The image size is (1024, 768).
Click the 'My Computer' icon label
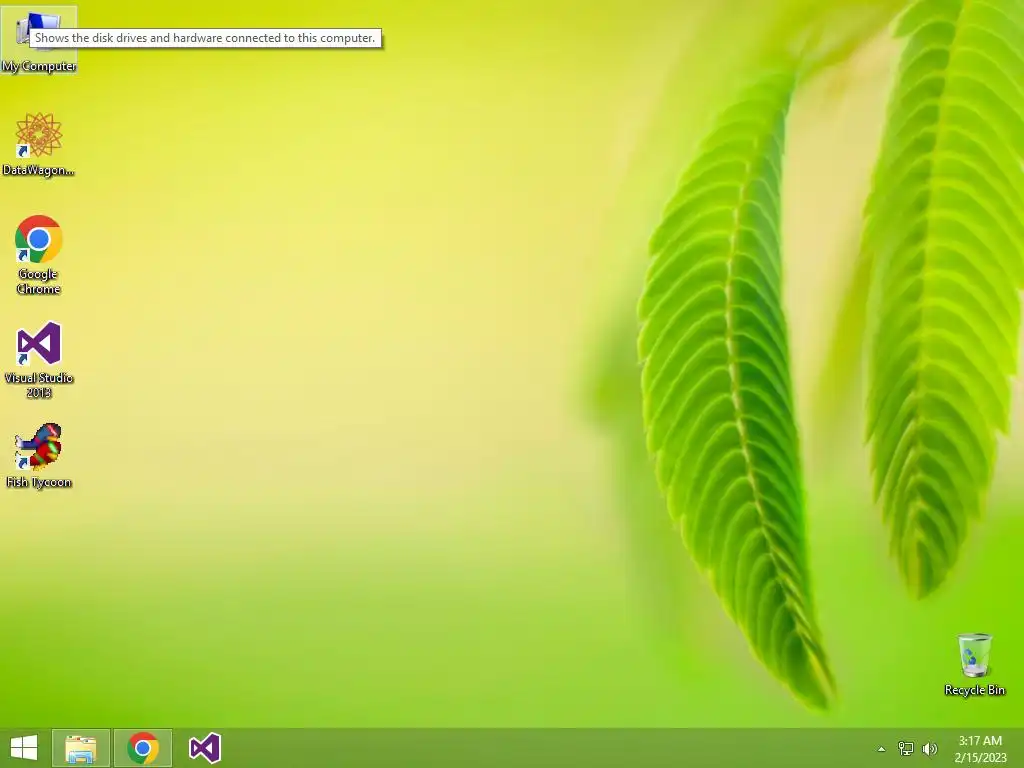[x=39, y=66]
